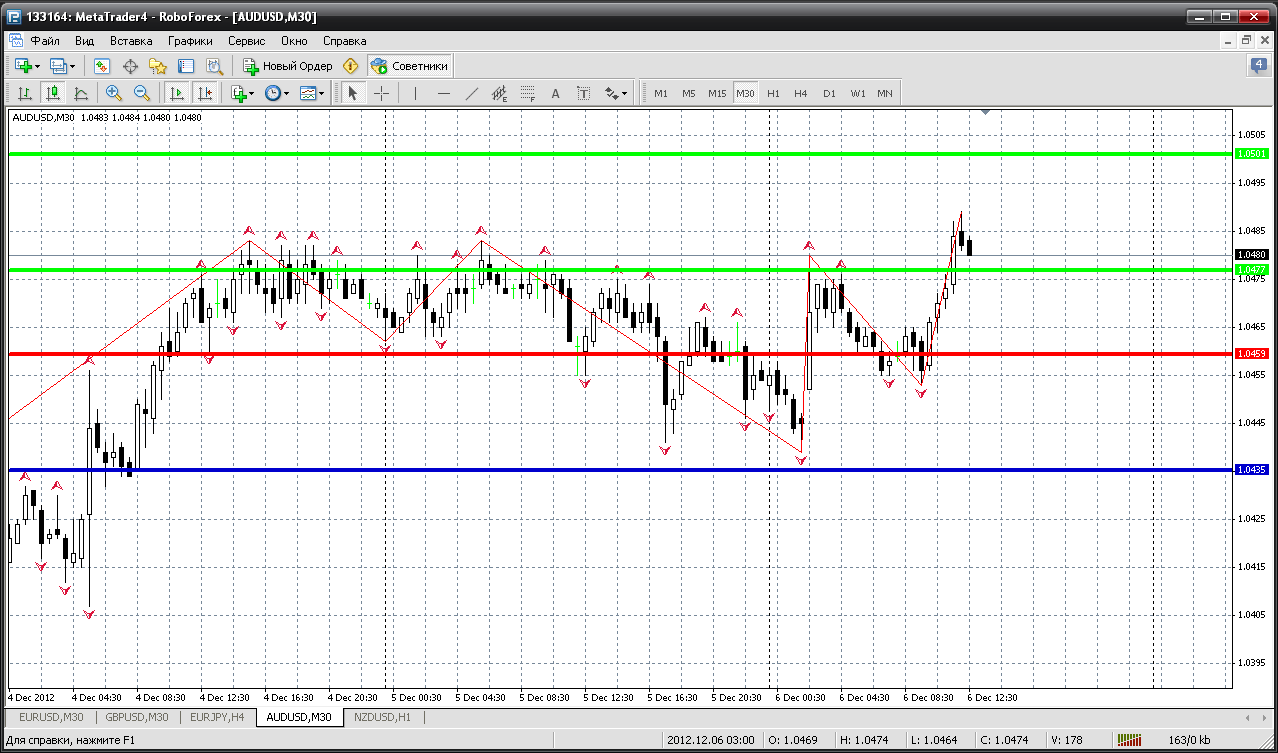Open the Arrows objects dropdown
This screenshot has height=753, width=1278.
coord(616,93)
